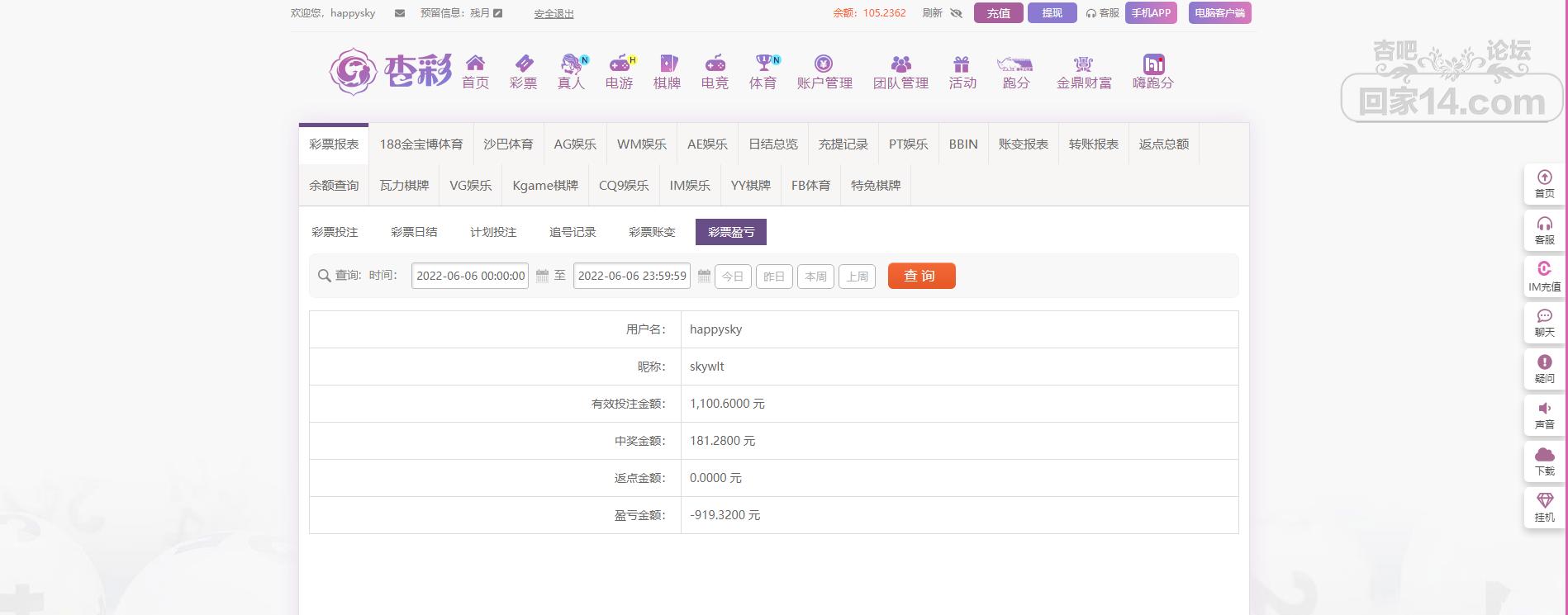
Task: Click the start time input field
Action: [470, 276]
